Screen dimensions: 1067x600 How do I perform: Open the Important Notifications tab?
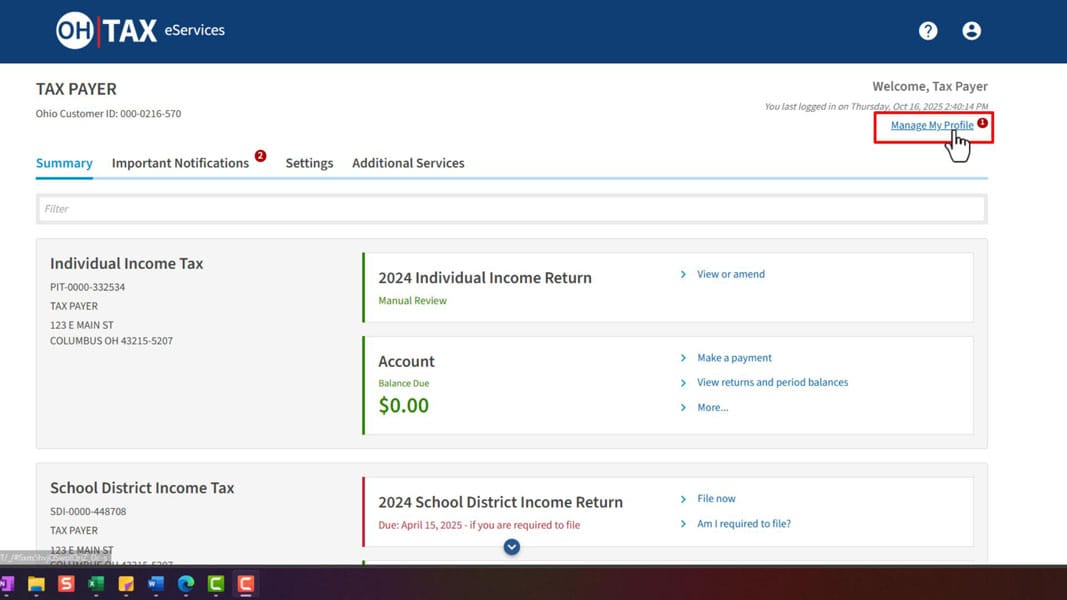point(180,163)
